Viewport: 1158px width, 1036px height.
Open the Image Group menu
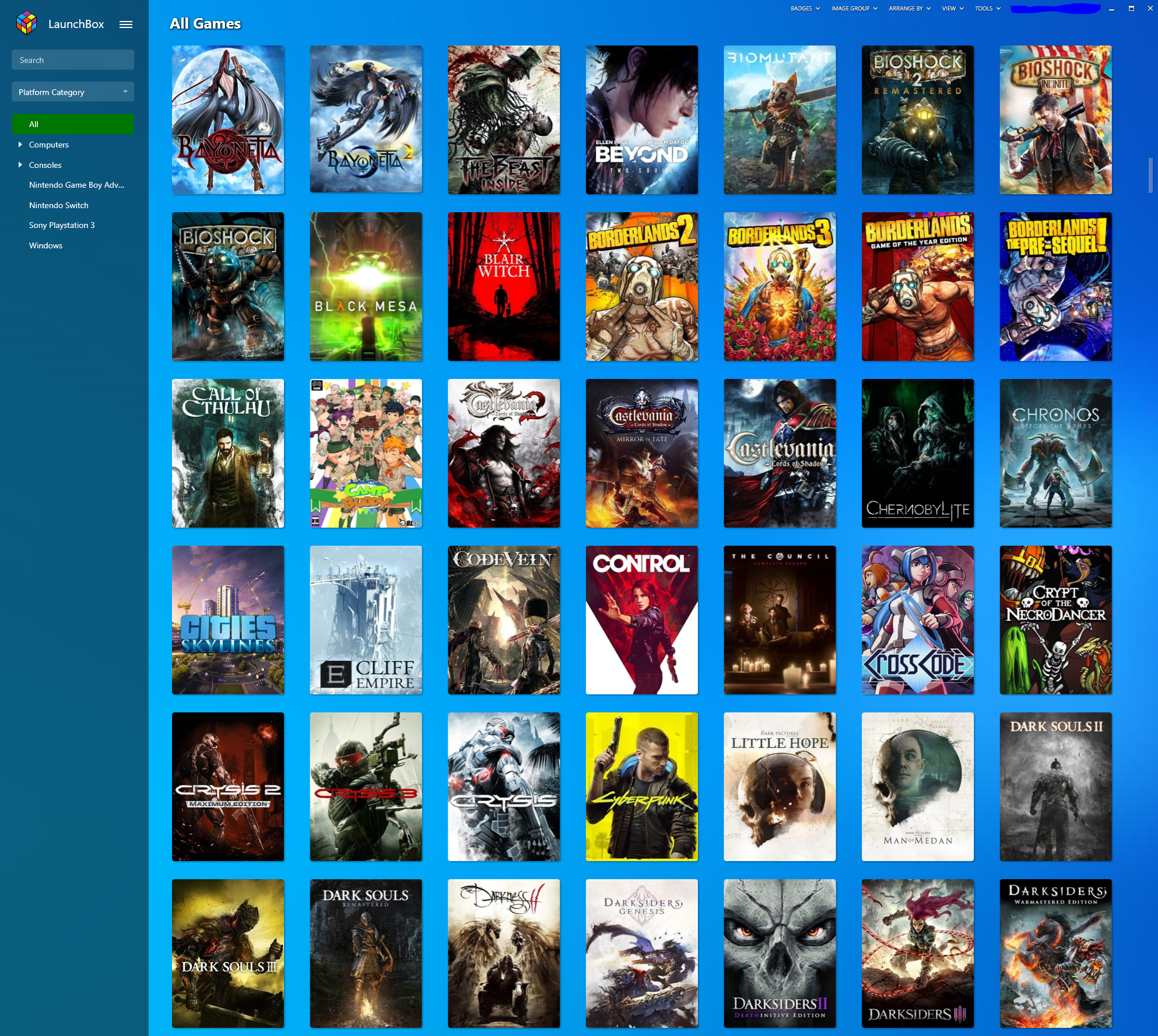(x=854, y=9)
